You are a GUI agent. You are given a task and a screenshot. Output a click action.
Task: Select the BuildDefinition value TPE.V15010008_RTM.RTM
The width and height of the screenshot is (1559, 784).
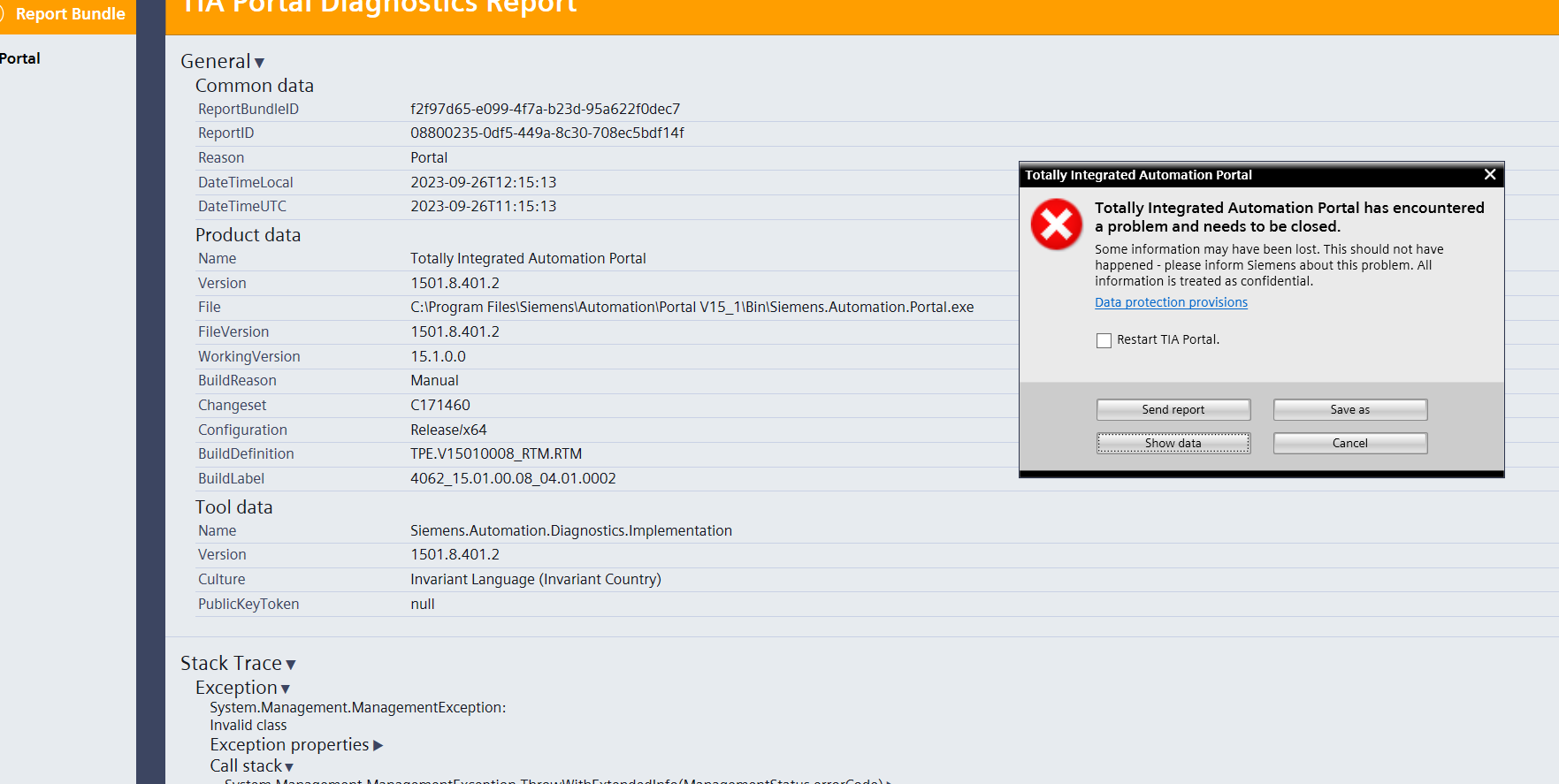496,453
